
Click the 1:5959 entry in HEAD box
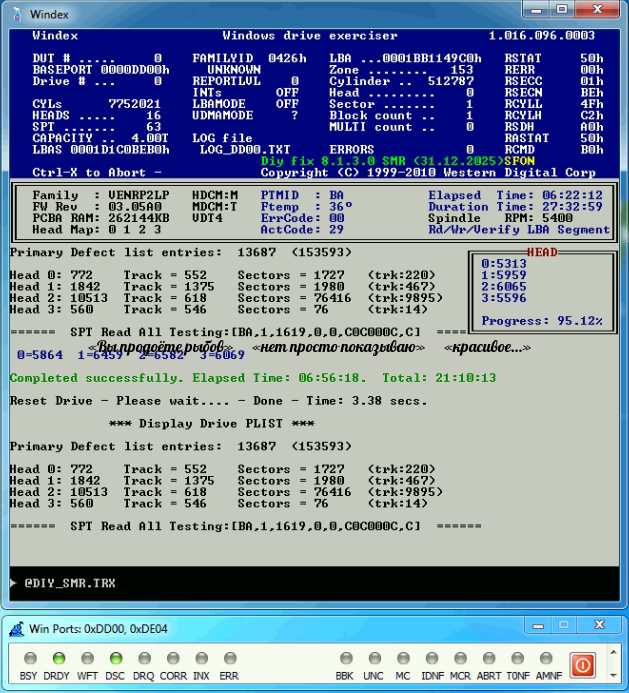click(504, 275)
